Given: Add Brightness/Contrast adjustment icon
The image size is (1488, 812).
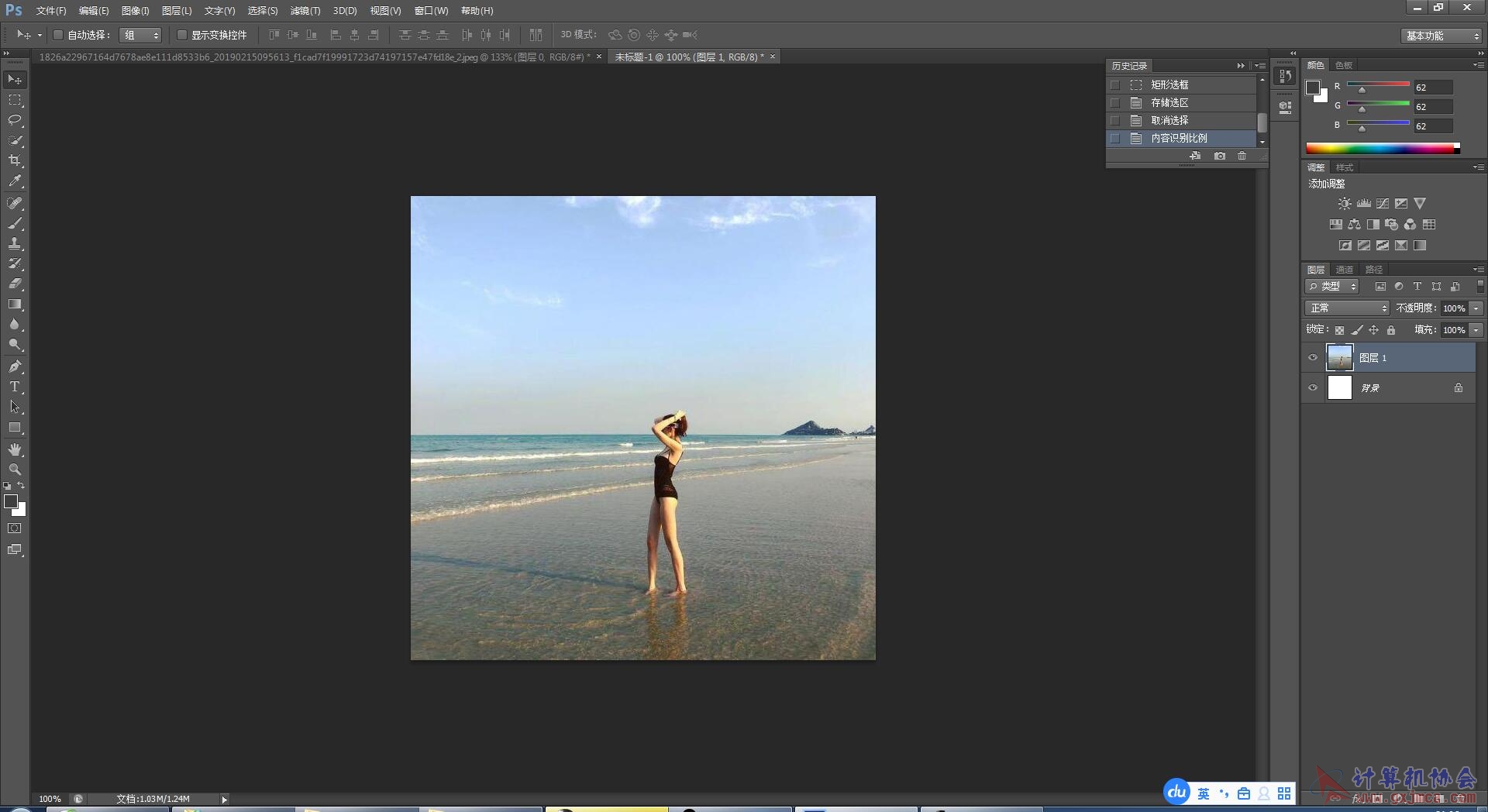Looking at the screenshot, I should (x=1345, y=204).
